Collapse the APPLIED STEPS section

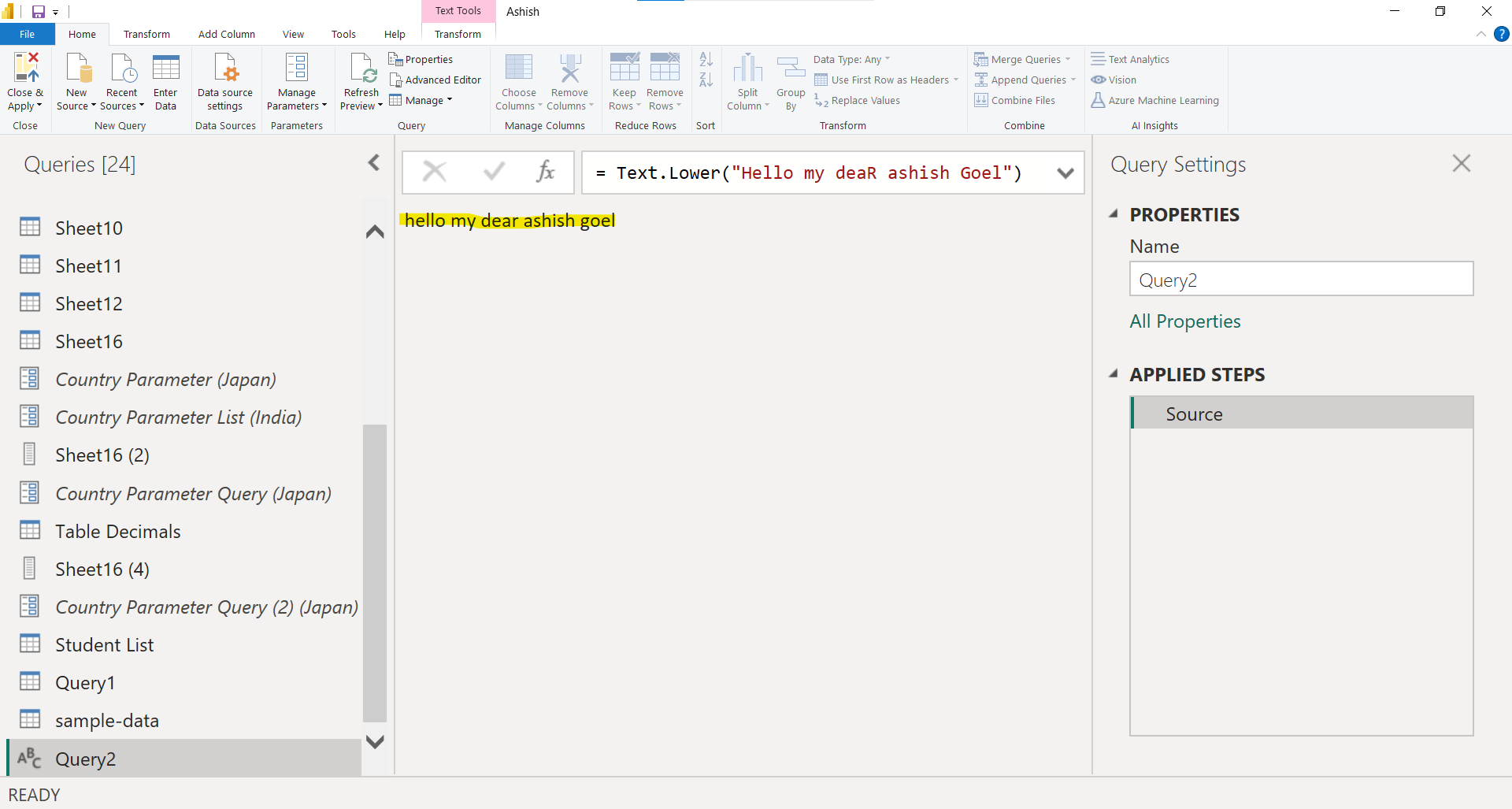point(1114,374)
